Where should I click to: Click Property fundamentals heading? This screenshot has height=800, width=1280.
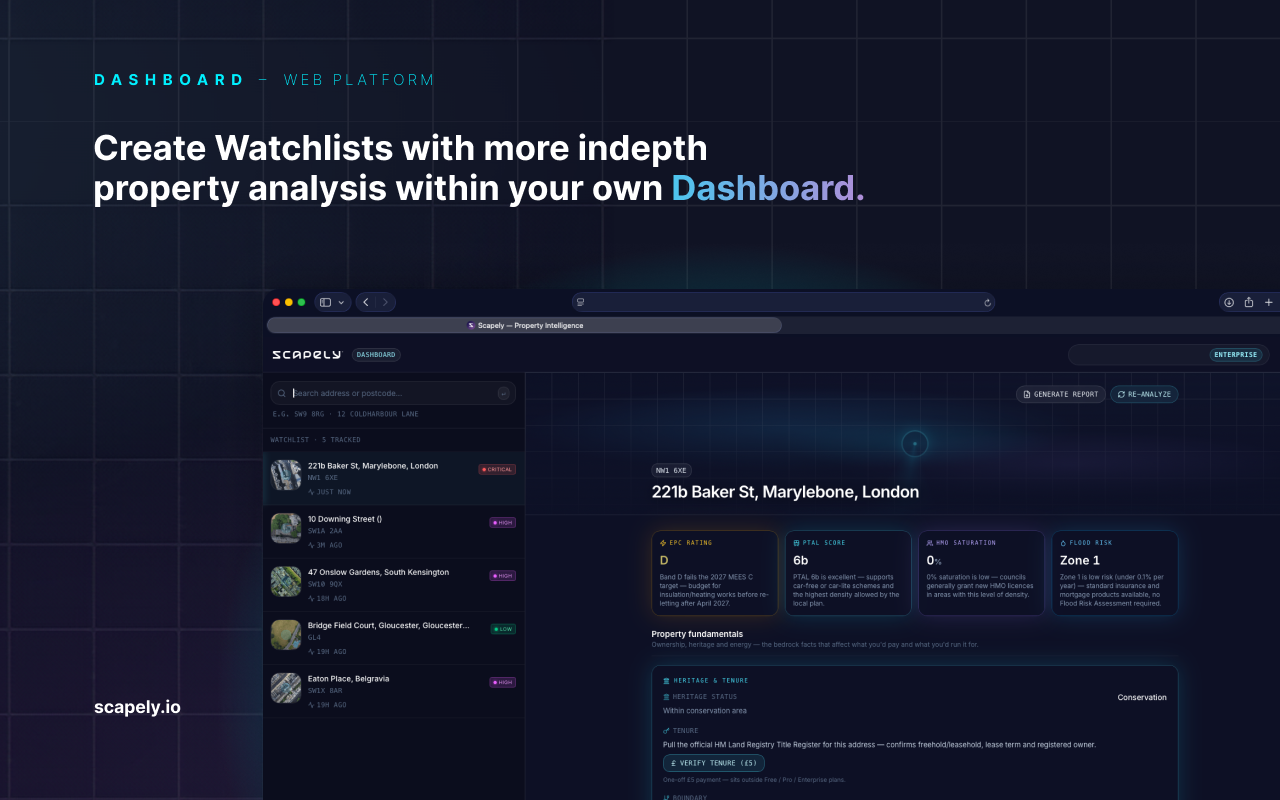[697, 634]
